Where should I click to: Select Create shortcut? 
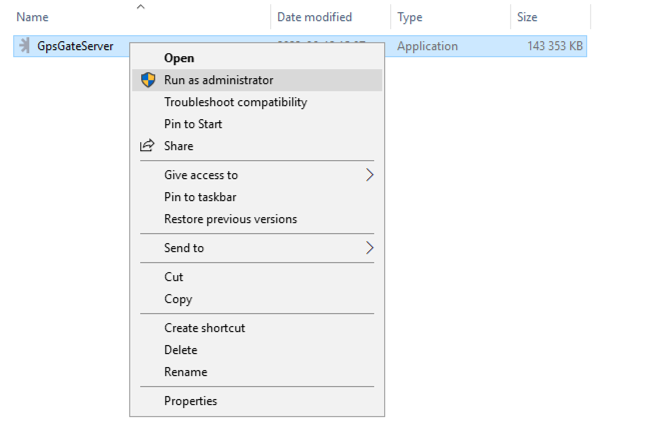(x=257, y=328)
